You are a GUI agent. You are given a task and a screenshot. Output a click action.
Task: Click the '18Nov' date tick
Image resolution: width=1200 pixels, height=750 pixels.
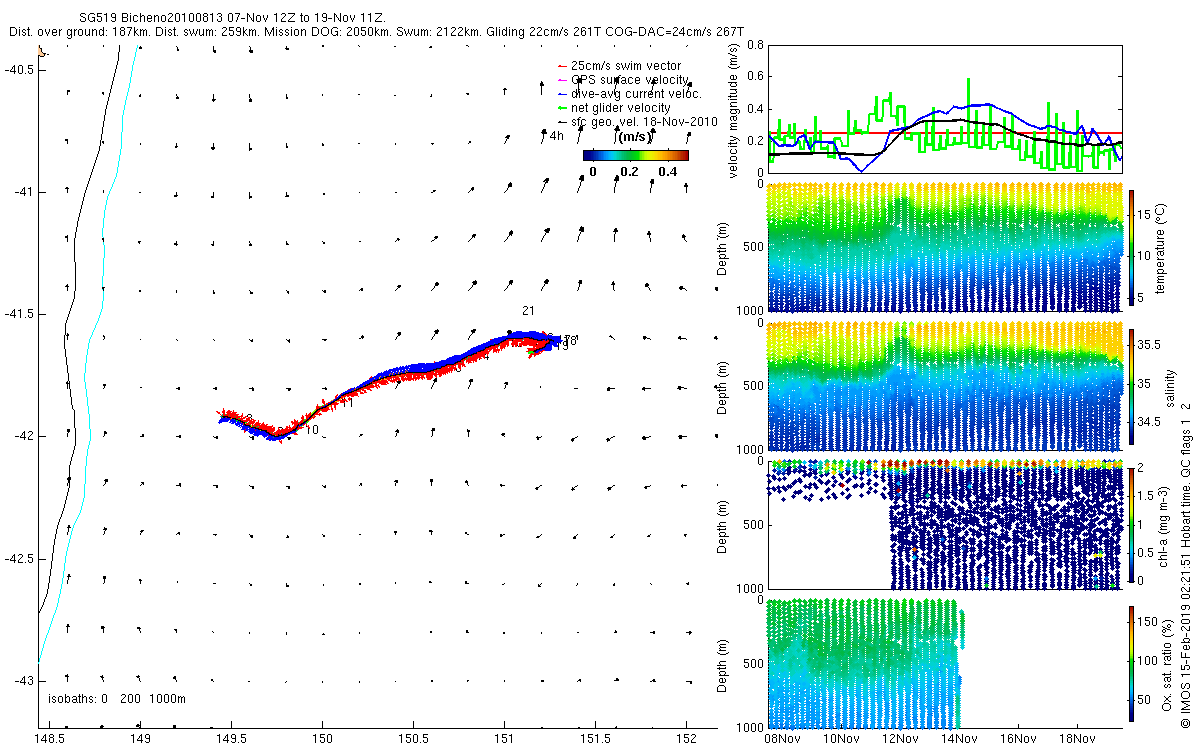tap(1077, 738)
